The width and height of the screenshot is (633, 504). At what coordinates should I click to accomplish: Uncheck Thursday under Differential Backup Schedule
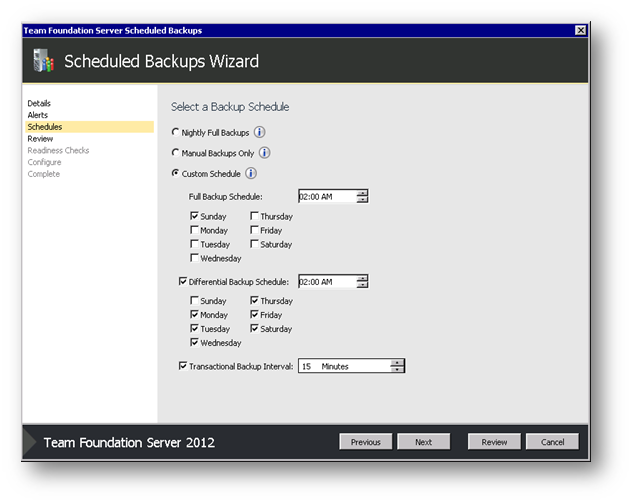pyautogui.click(x=254, y=300)
